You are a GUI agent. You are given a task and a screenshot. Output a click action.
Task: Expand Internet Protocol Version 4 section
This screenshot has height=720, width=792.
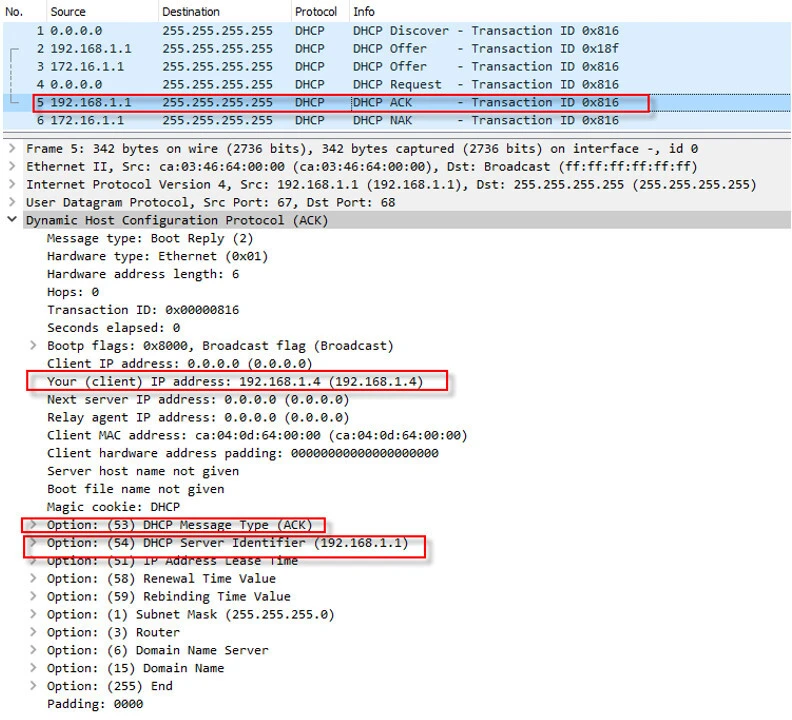pos(11,184)
